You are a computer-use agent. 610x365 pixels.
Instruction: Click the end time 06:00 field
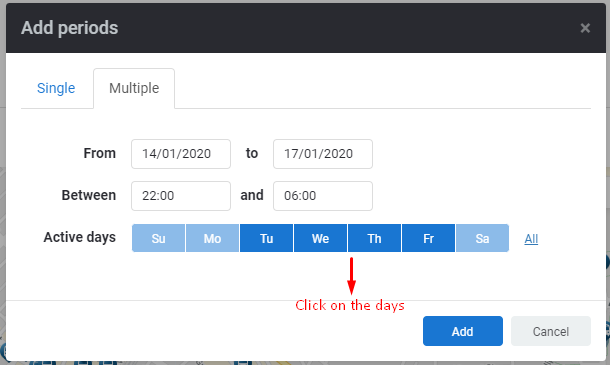click(323, 196)
